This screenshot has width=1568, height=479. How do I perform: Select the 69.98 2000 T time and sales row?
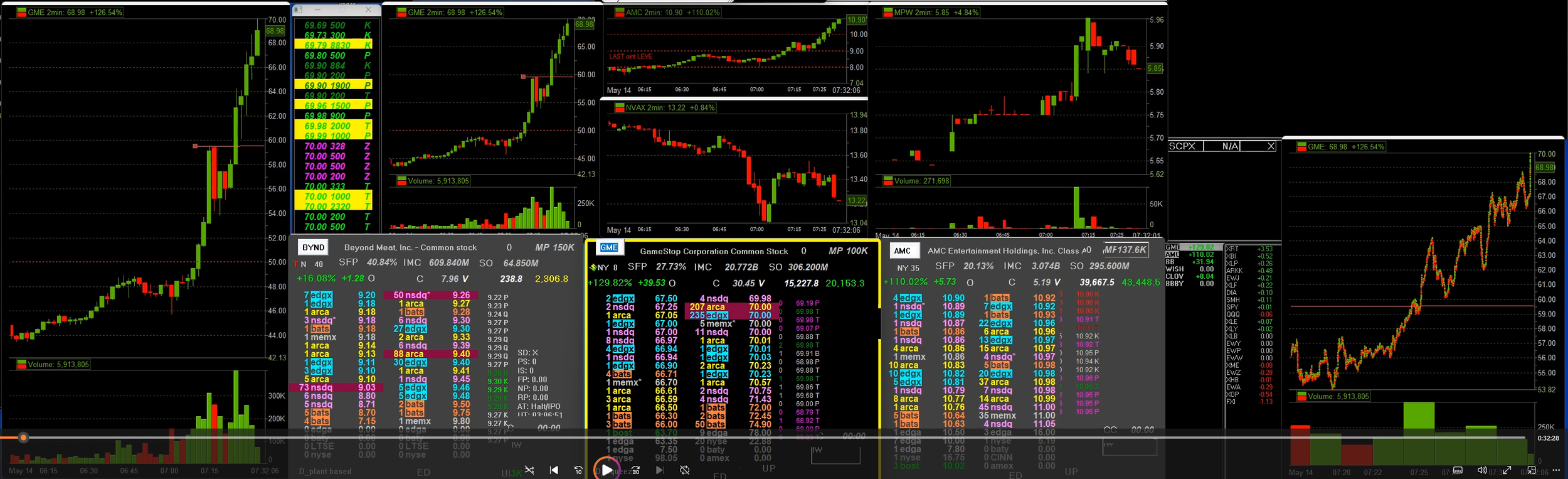[x=334, y=126]
